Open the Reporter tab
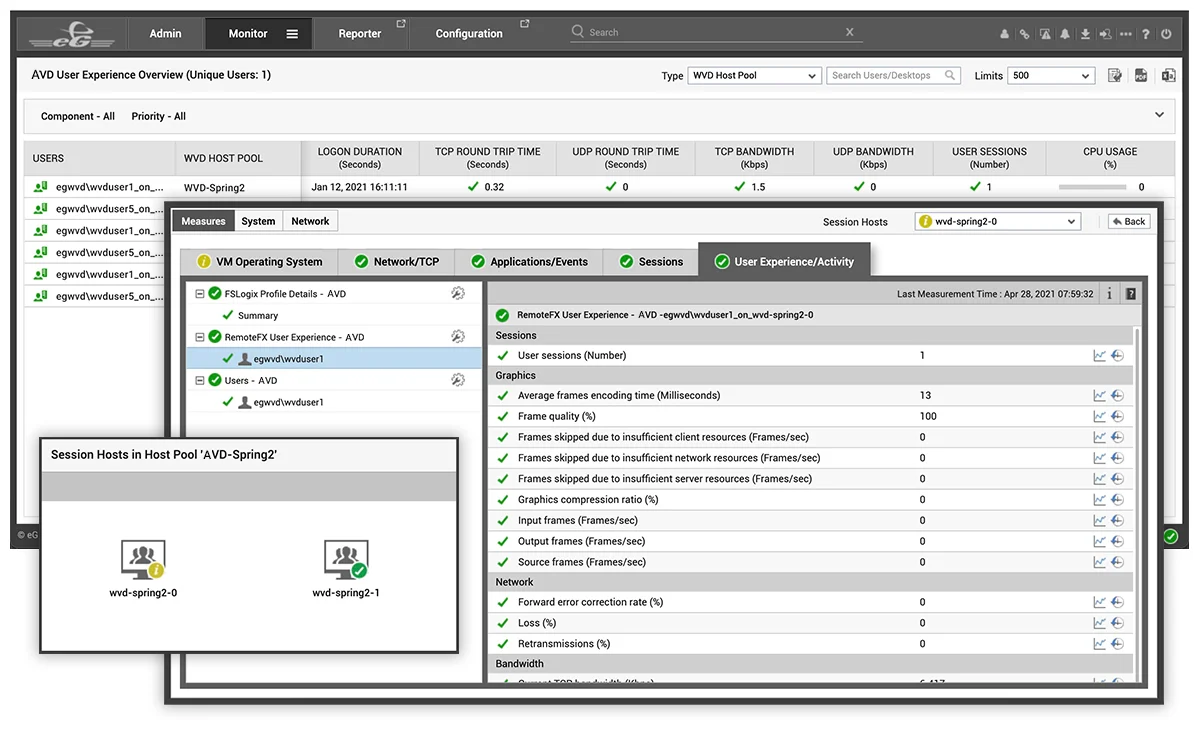This screenshot has width=1200, height=737. click(x=360, y=34)
